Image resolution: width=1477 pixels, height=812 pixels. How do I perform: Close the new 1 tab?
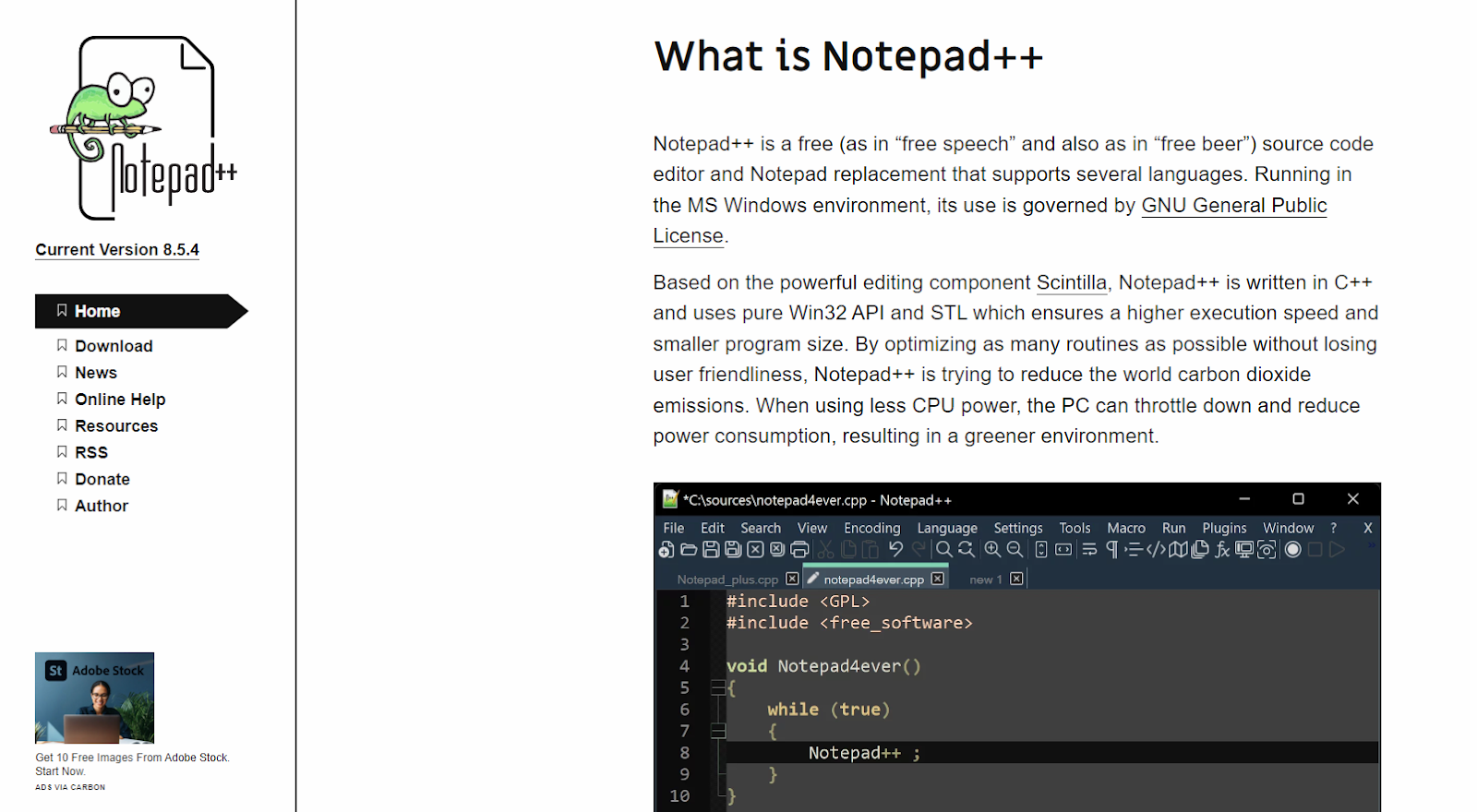1016,579
